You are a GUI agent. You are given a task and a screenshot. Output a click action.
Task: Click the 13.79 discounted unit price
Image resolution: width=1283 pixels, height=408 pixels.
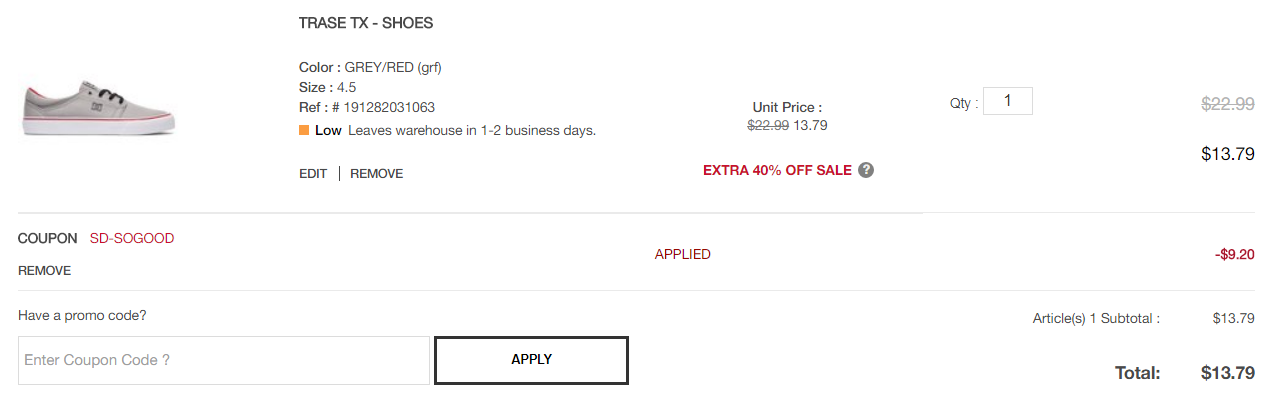click(x=810, y=126)
